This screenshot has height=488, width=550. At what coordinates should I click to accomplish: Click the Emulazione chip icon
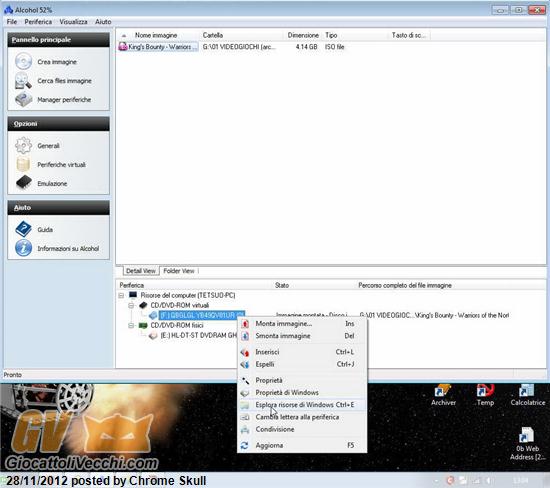tap(24, 183)
